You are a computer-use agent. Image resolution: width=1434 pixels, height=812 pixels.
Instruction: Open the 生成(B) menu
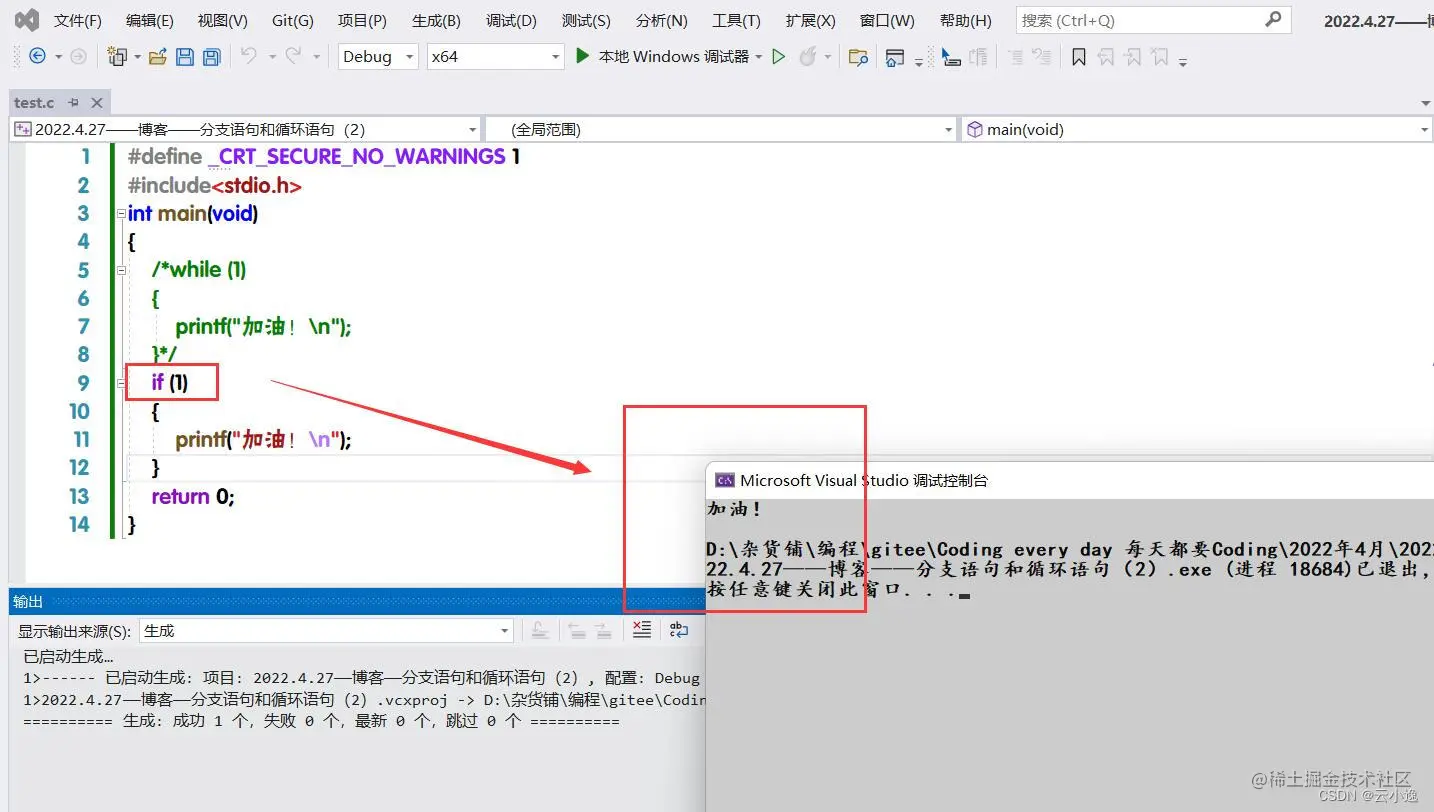(x=436, y=20)
